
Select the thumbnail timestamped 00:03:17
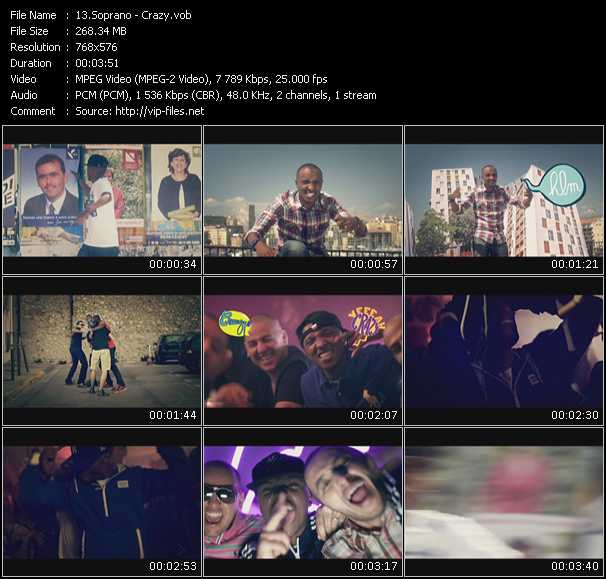click(303, 502)
